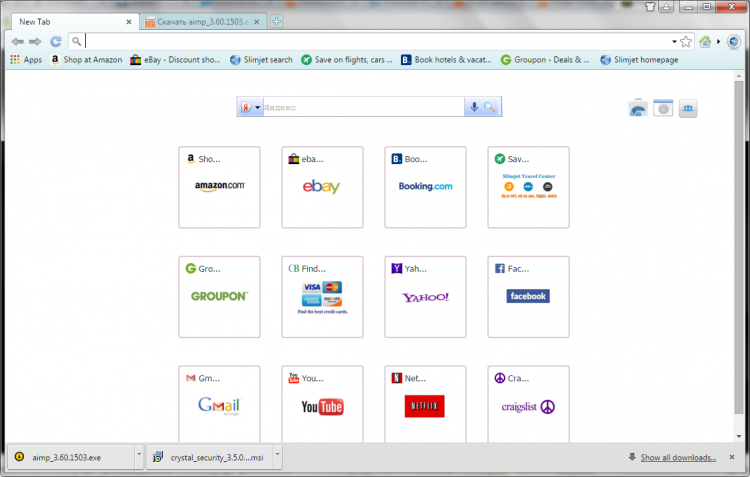Open the Book hotels & vacations bookmark
Screen dimensions: 750x477
coord(446,60)
